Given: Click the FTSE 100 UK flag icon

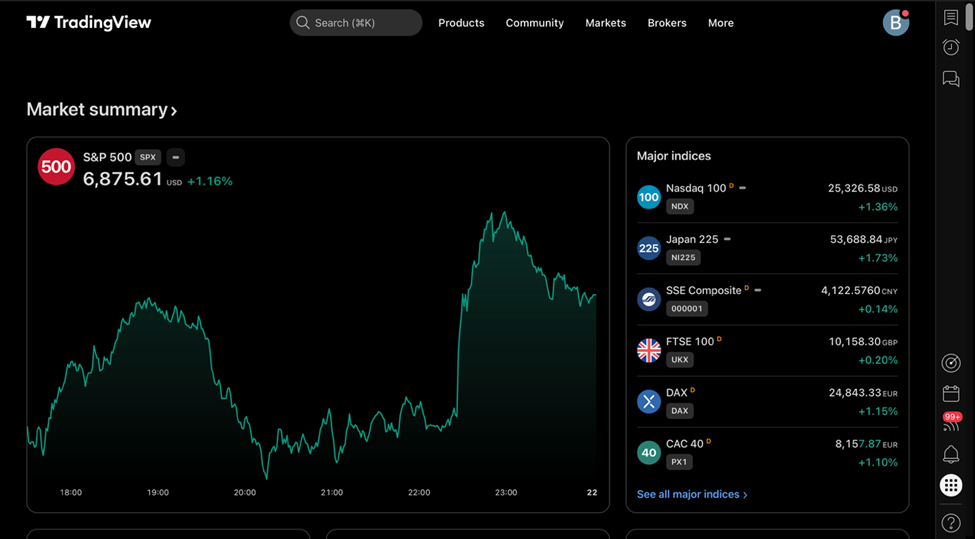Looking at the screenshot, I should tap(649, 350).
